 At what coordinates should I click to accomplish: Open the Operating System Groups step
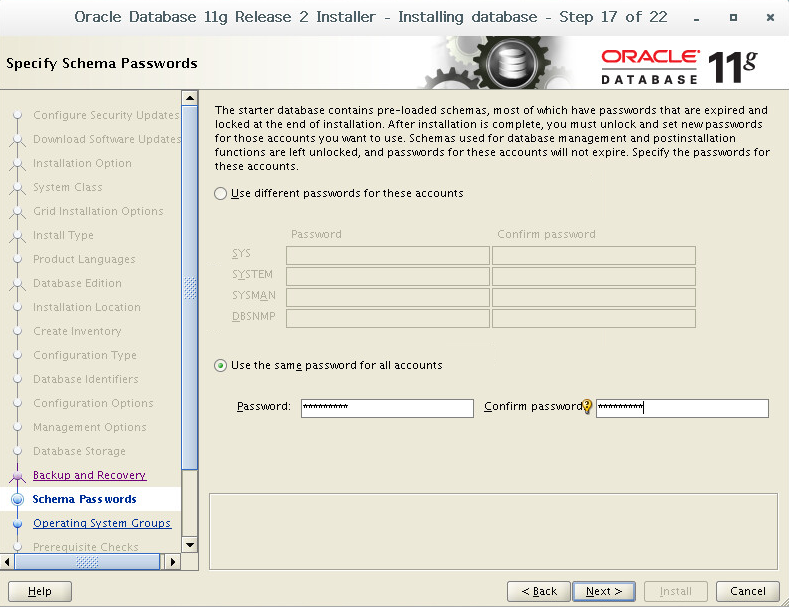(x=102, y=523)
